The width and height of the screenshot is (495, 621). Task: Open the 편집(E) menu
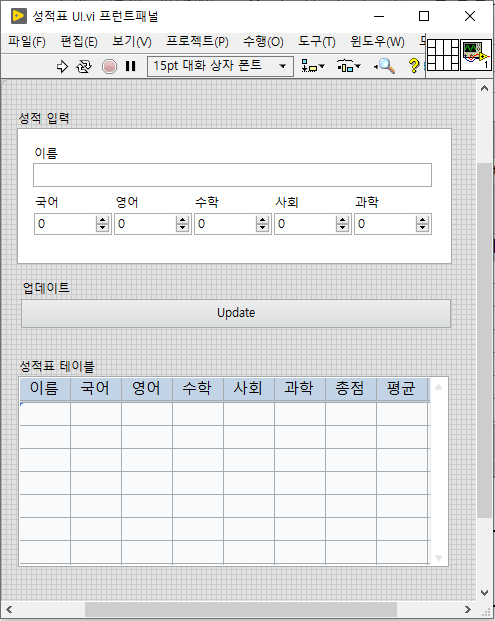[x=79, y=42]
